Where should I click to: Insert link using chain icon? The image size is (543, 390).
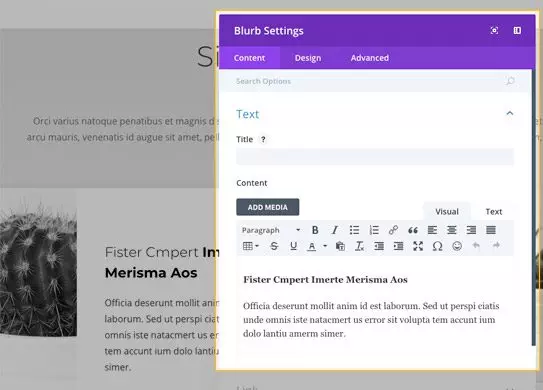(x=393, y=230)
